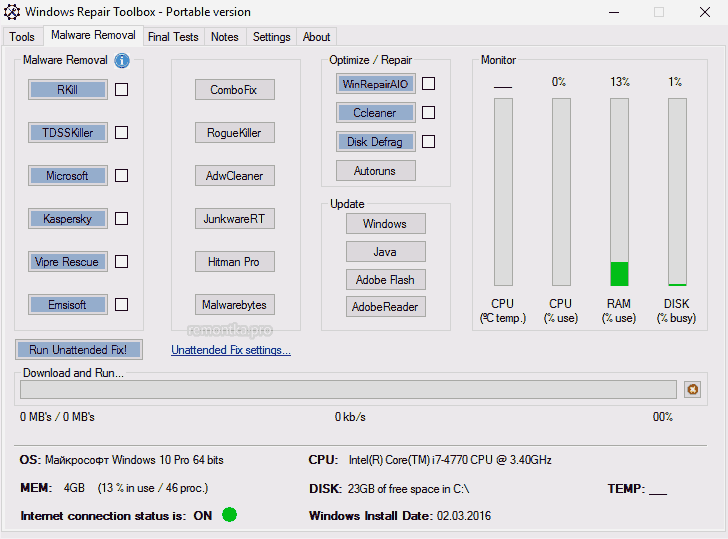Click the Intel Core i7-4770 CPU text
This screenshot has width=728, height=539.
click(x=450, y=460)
